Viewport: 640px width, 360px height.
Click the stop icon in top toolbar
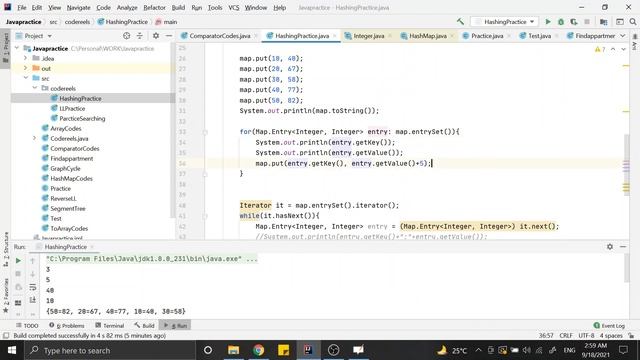(x=587, y=22)
